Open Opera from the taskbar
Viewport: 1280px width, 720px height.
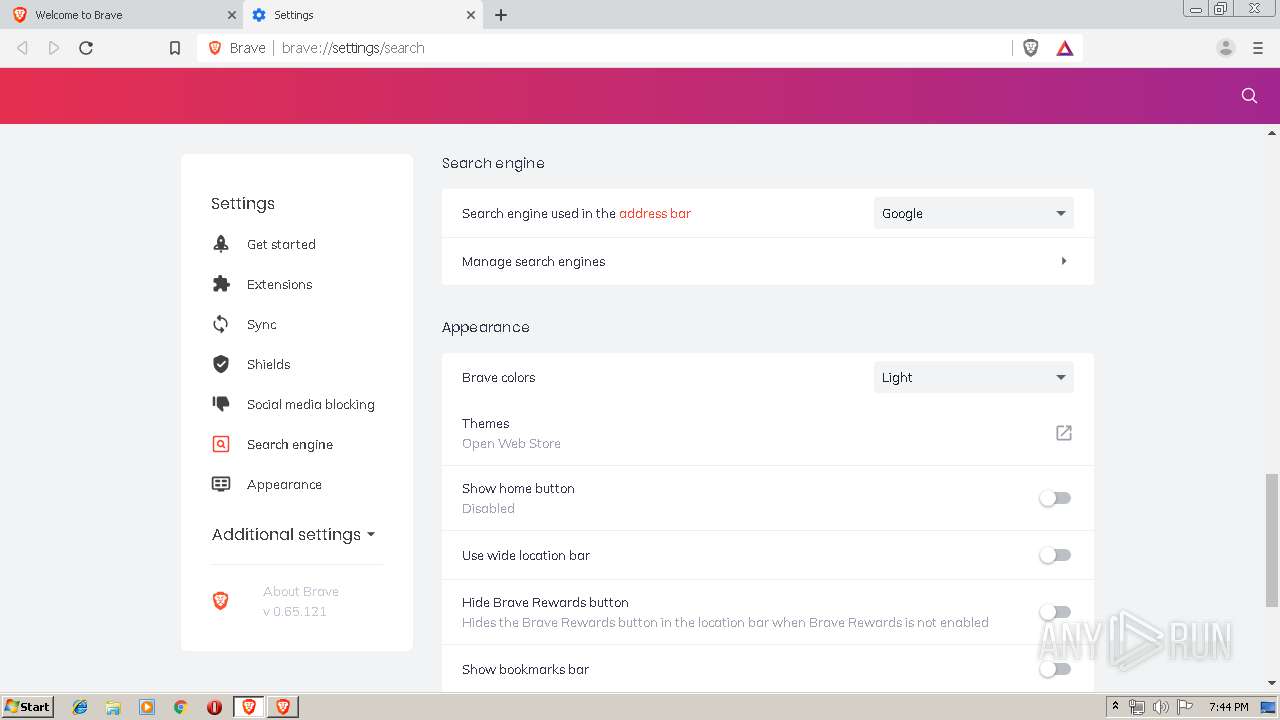point(214,707)
